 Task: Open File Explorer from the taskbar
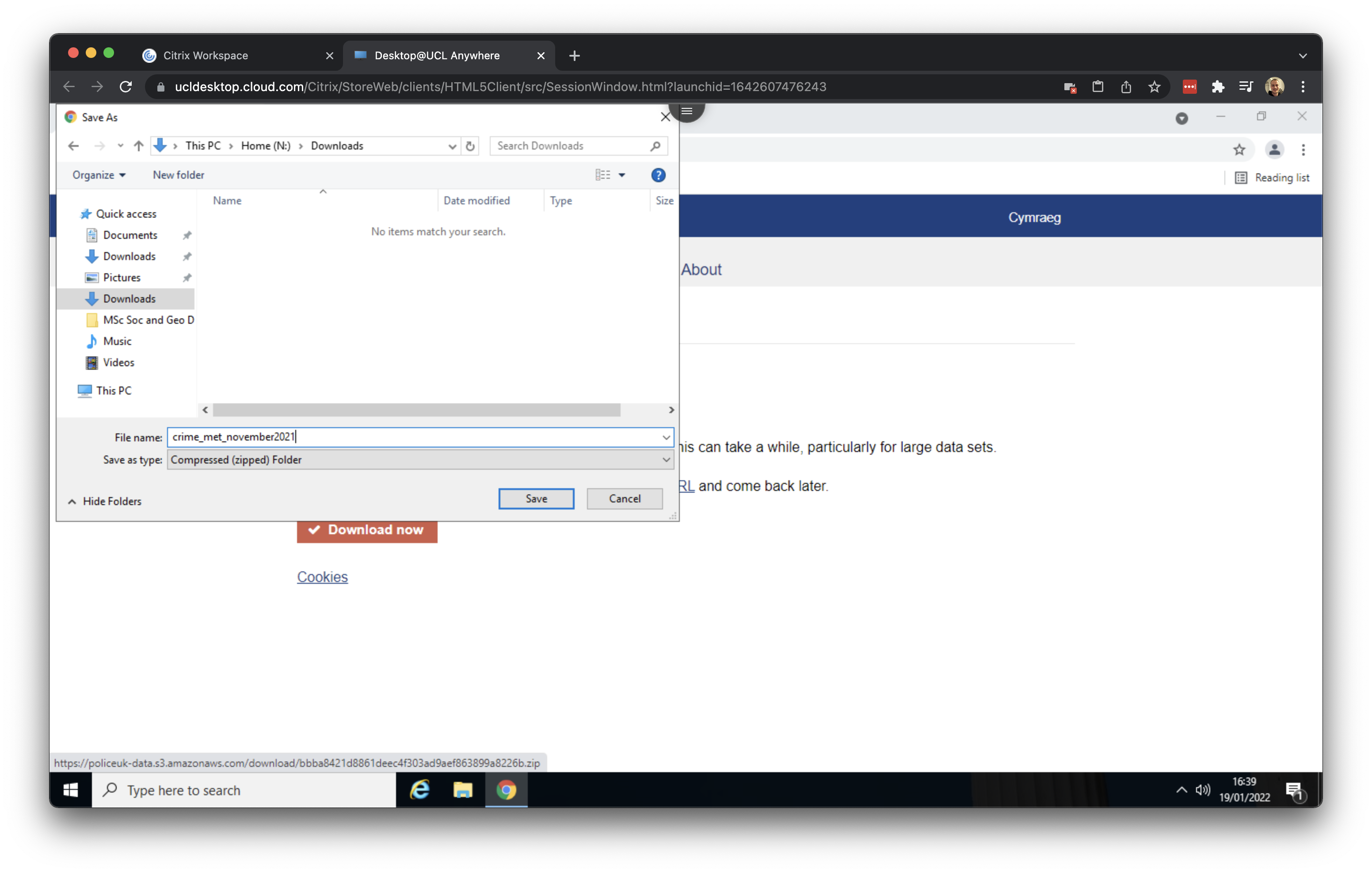click(x=463, y=790)
